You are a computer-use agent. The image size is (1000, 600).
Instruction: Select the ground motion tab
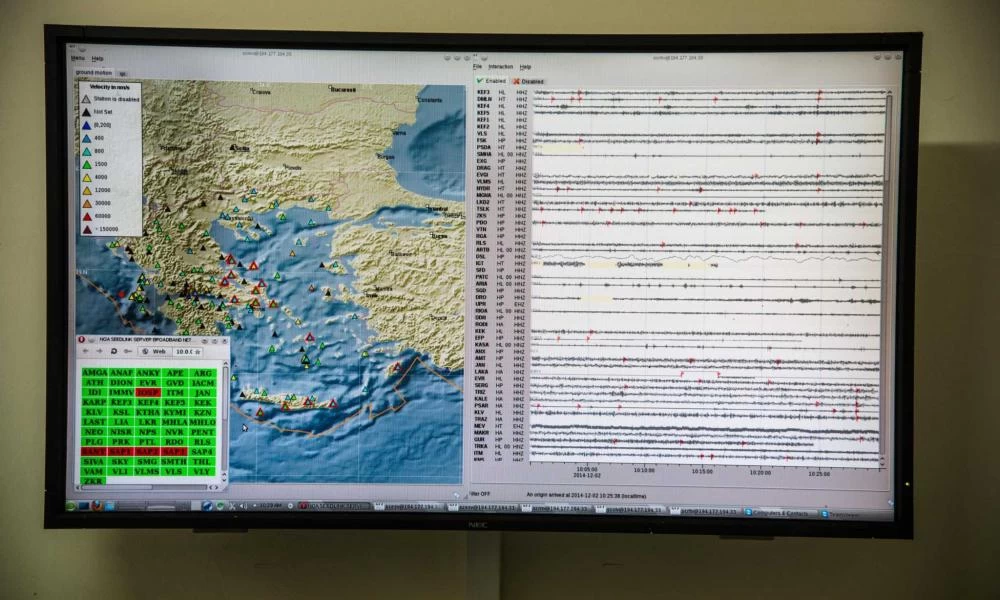pyautogui.click(x=94, y=73)
